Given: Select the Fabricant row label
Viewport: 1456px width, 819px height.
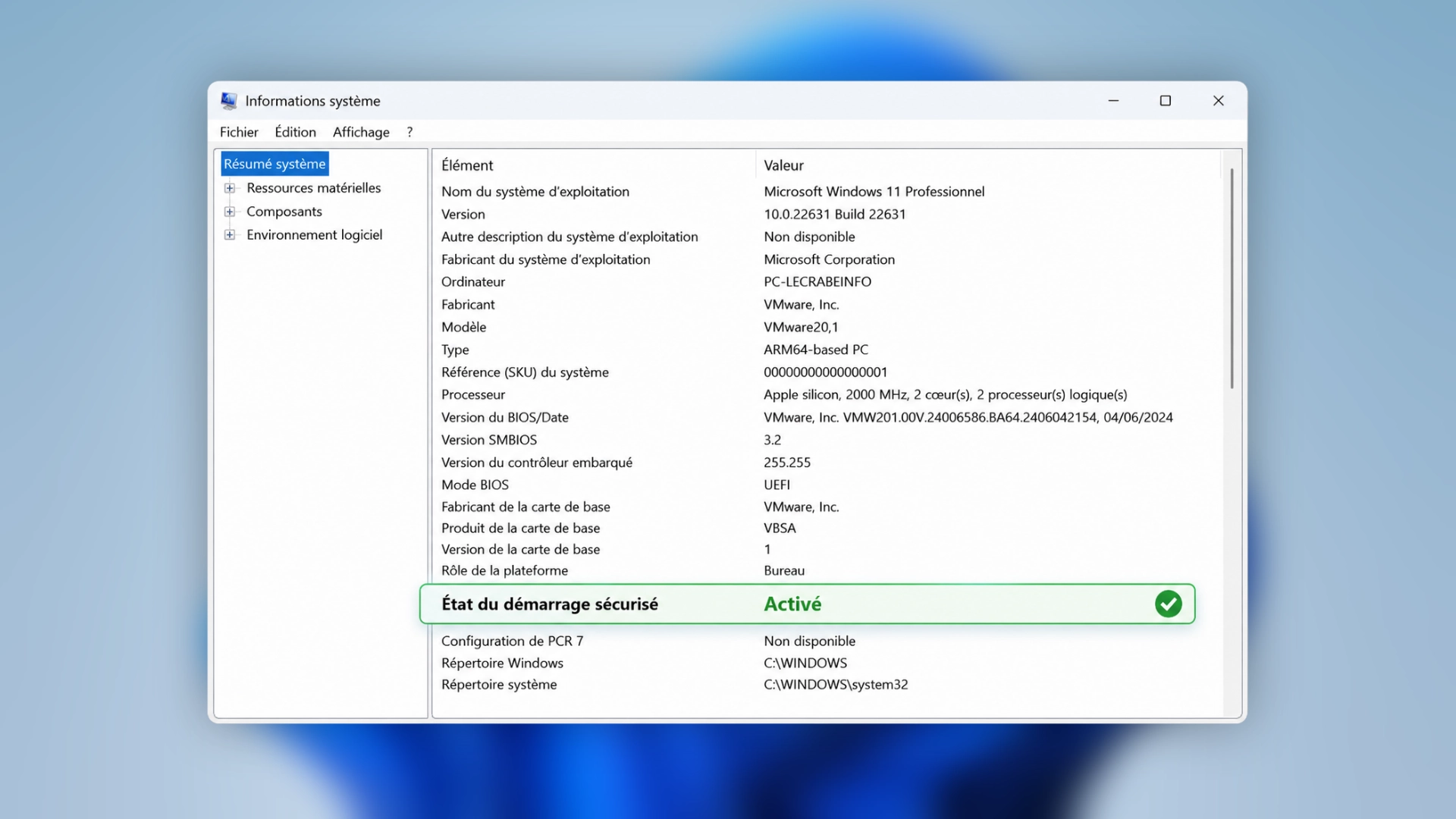Looking at the screenshot, I should 468,305.
